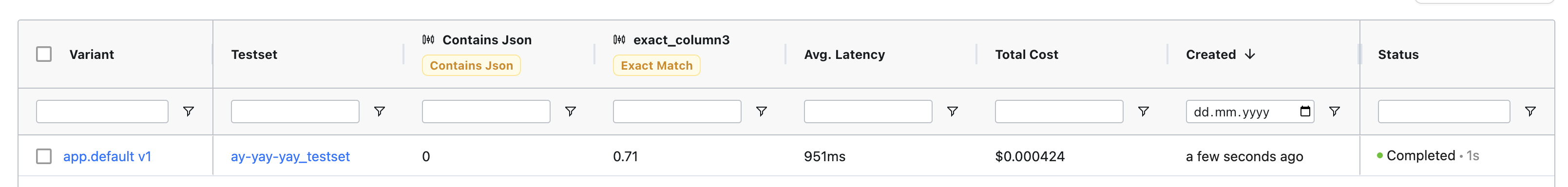The height and width of the screenshot is (187, 1568).
Task: Open the Avg. Latency column filter icon
Action: pos(953,112)
